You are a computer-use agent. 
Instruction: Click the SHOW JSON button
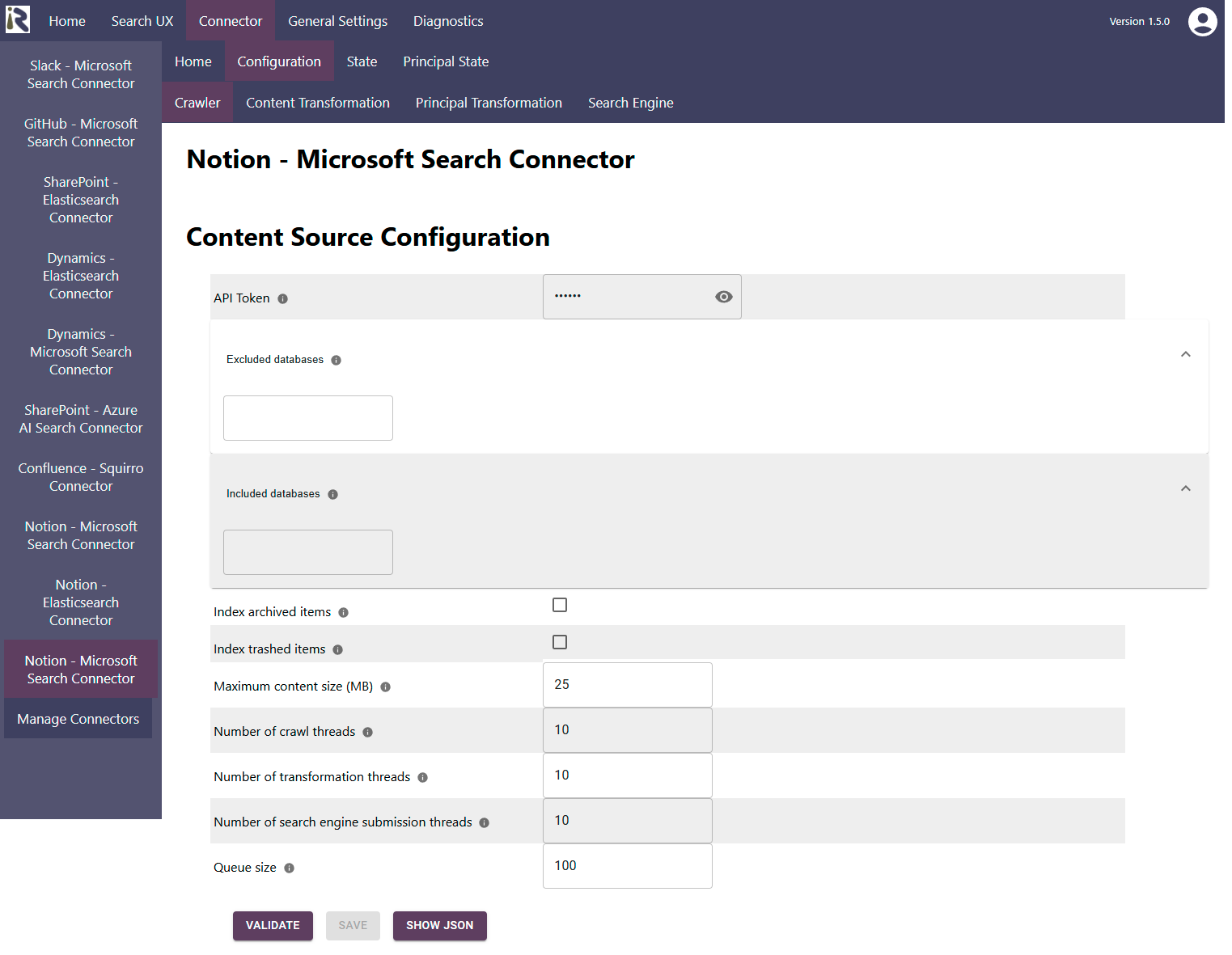point(440,926)
